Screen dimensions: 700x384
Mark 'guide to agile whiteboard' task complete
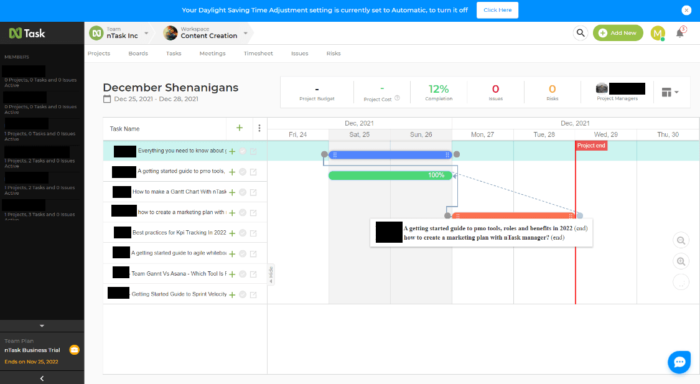[242, 254]
